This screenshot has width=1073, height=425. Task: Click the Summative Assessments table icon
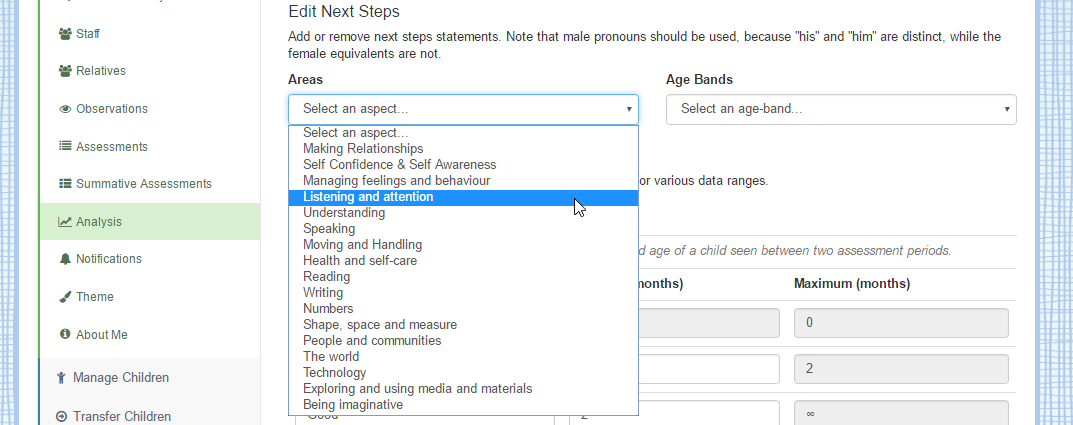pyautogui.click(x=66, y=183)
